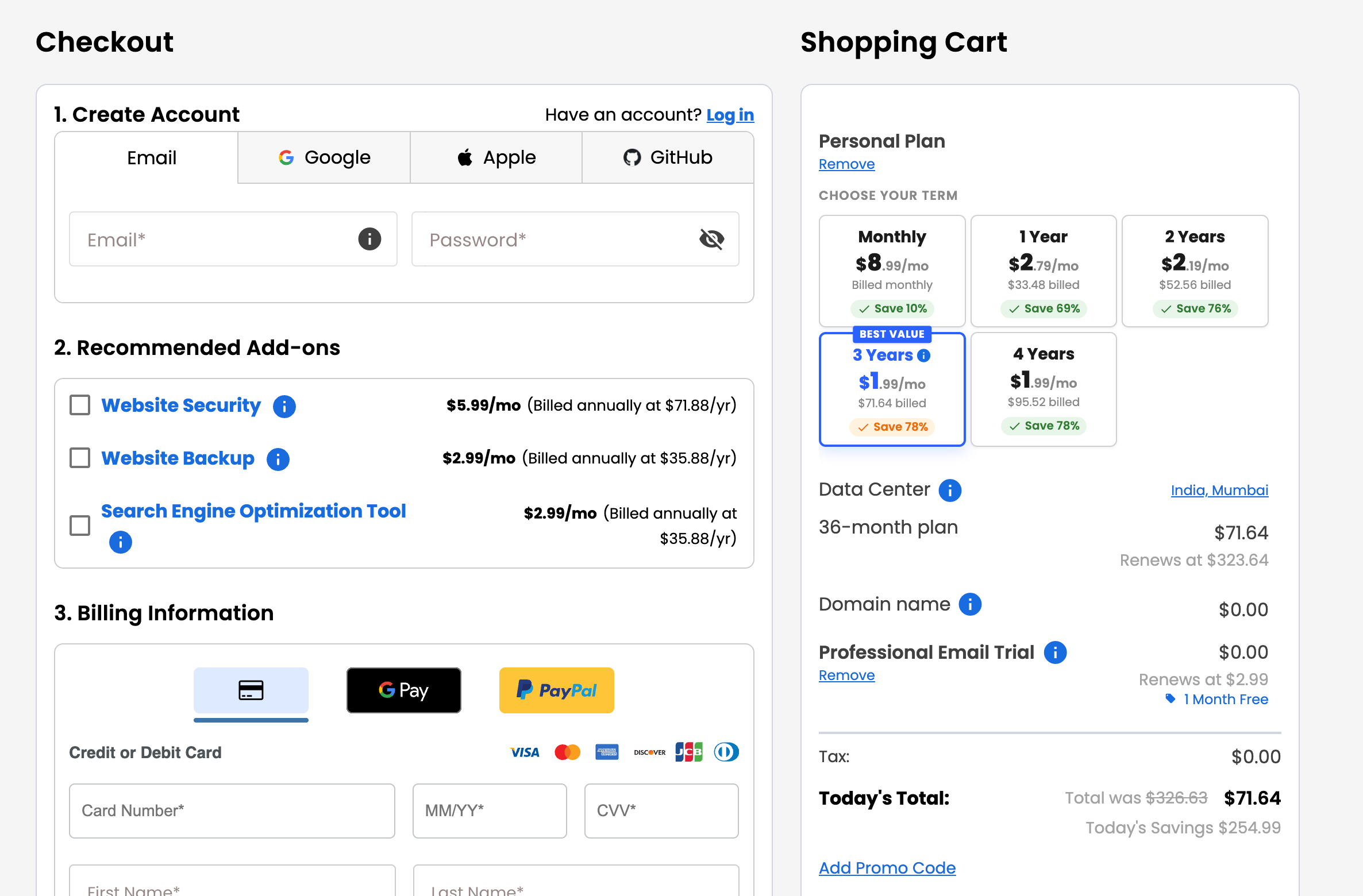Focus the Email input field

(x=233, y=239)
